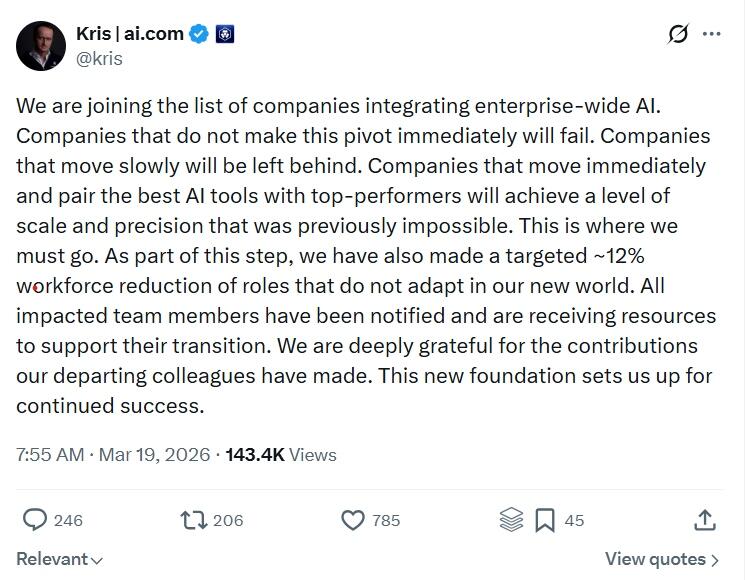Image resolution: width=746 pixels, height=580 pixels.
Task: Open the Grok explain-post icon
Action: coord(678,34)
